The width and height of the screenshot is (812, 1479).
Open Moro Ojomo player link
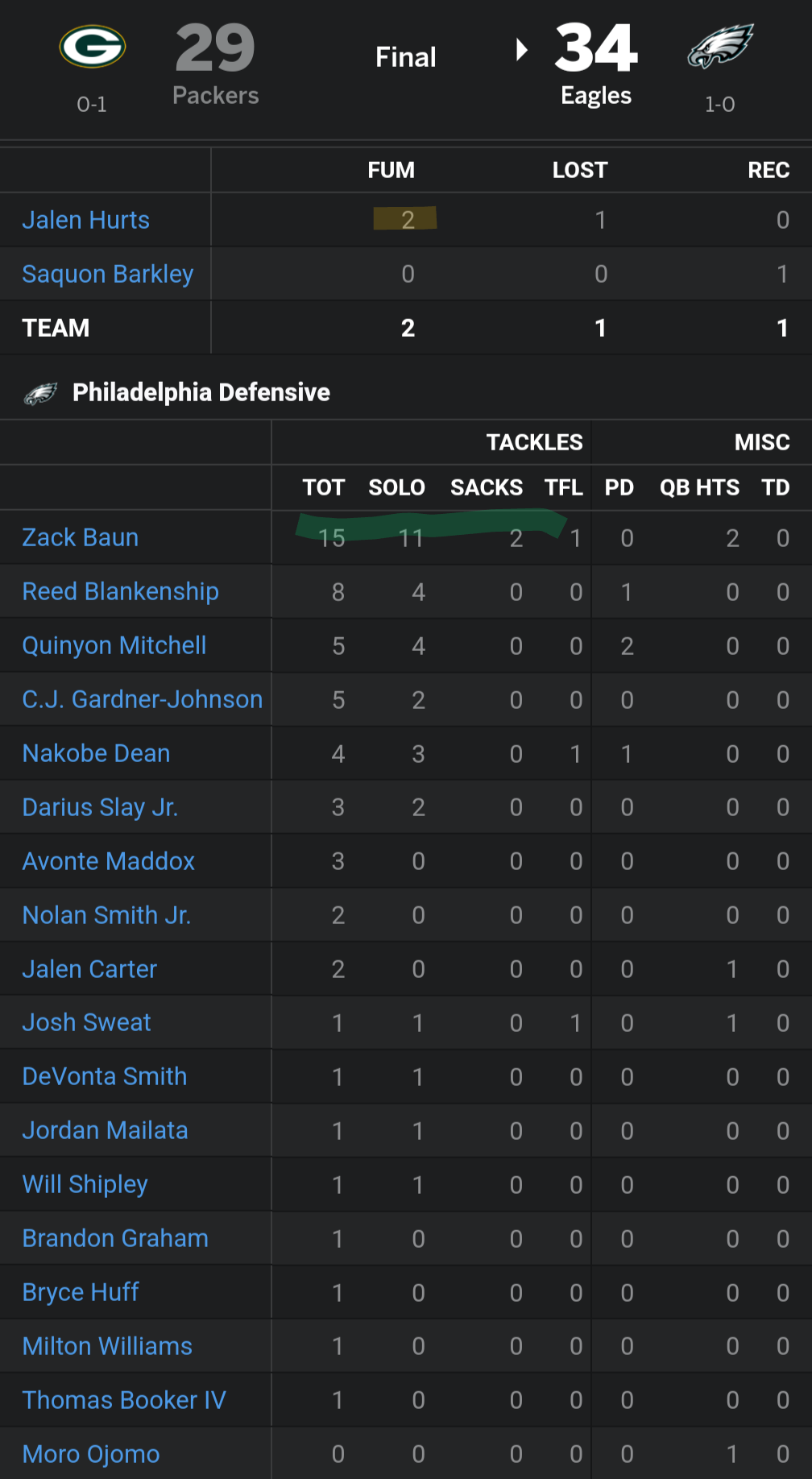(91, 1454)
